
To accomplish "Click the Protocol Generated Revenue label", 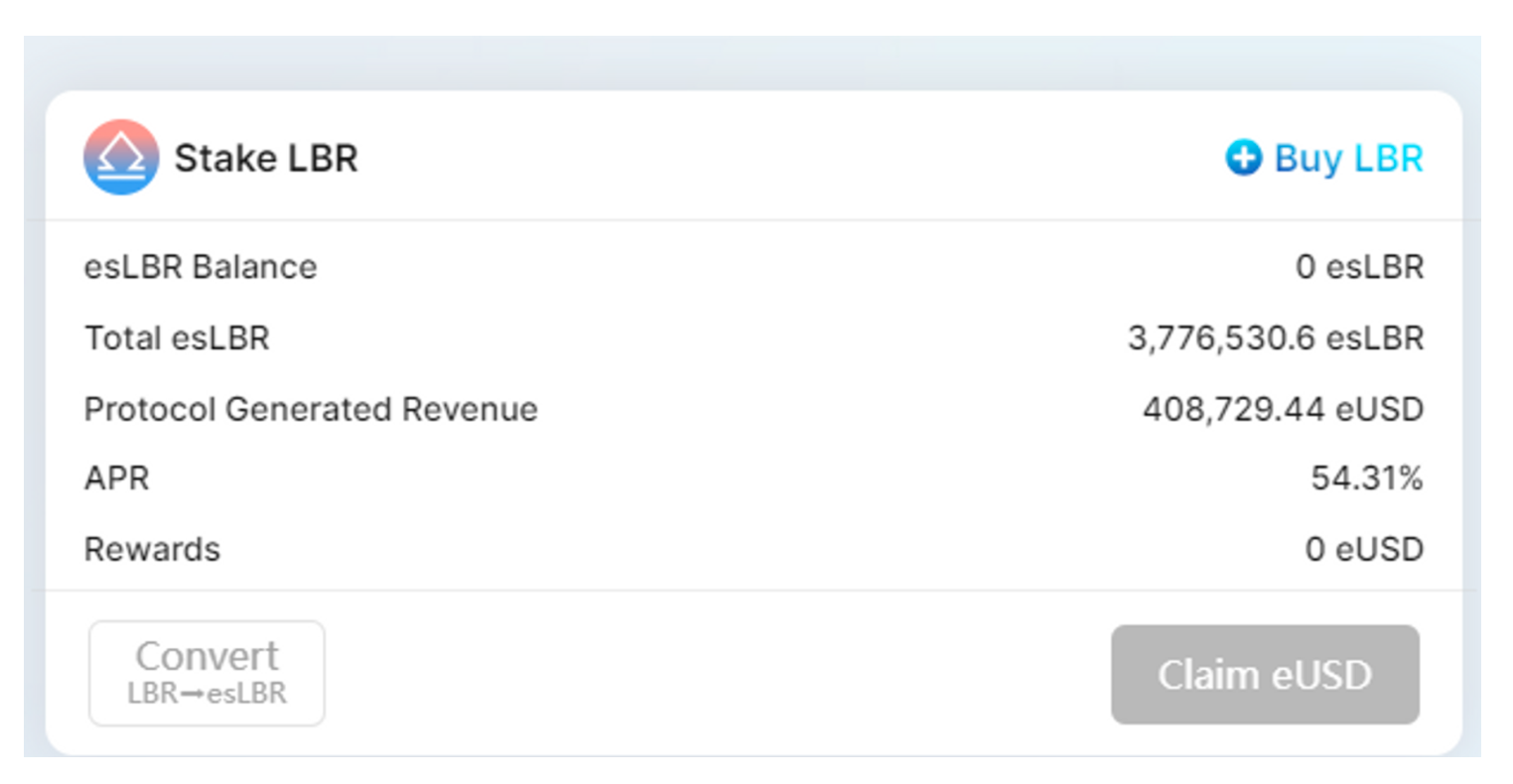I will point(311,409).
